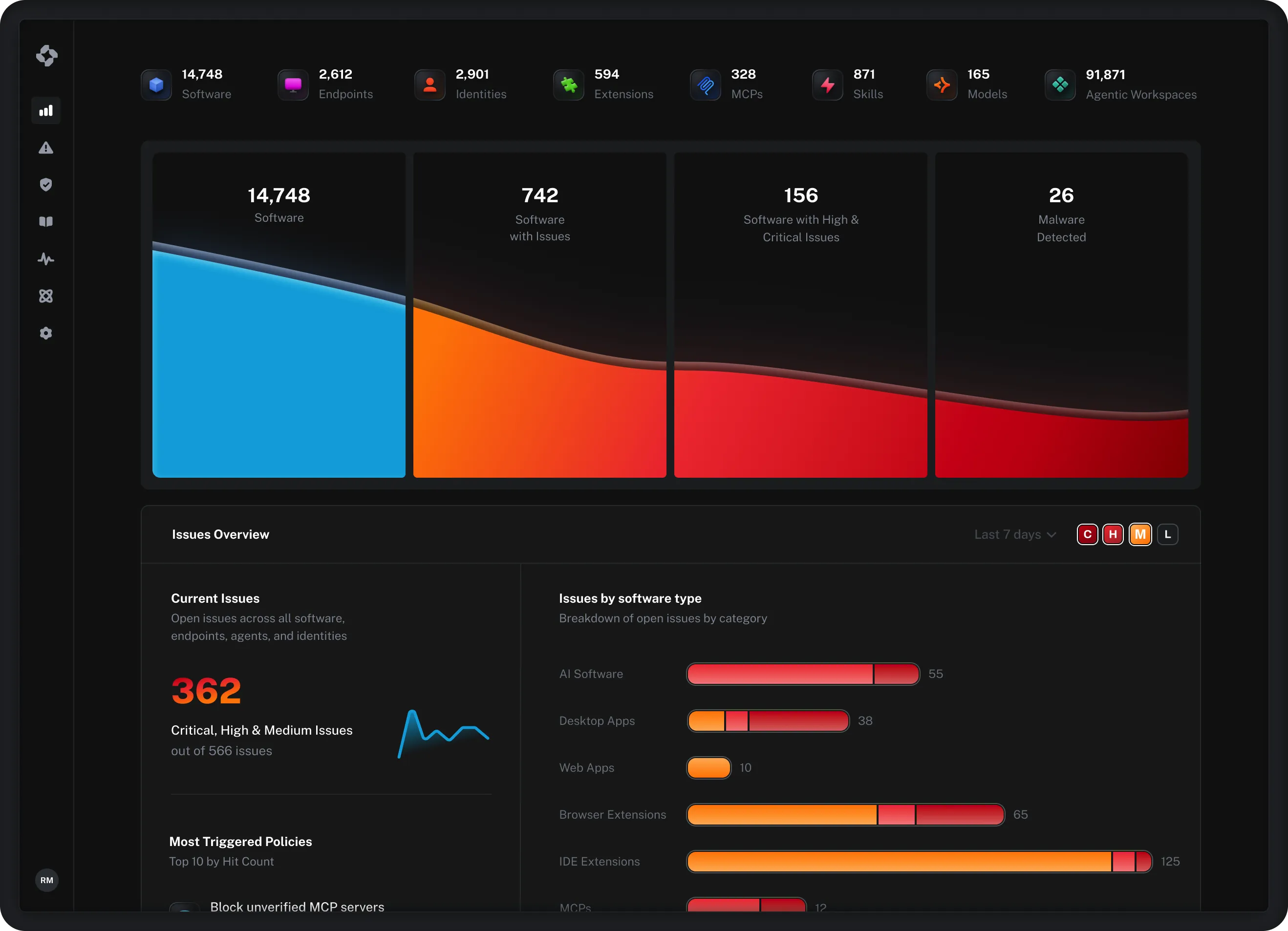Click the 65 value beside Browser Extensions
The height and width of the screenshot is (931, 1288).
[x=1021, y=815]
